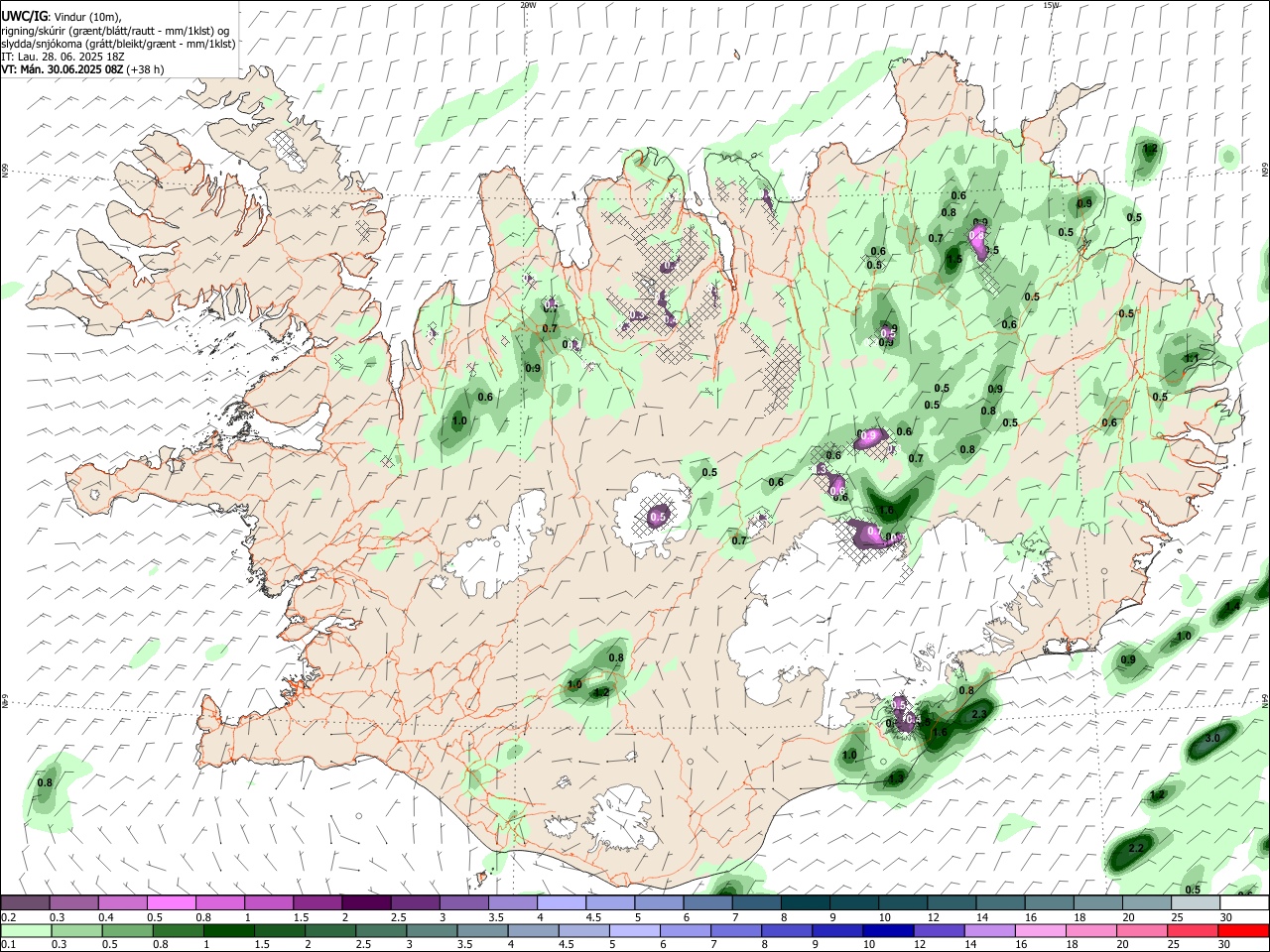Select the '25' label in the lower legend scale
Screen dimensions: 1270x952
pyautogui.click(x=1176, y=944)
